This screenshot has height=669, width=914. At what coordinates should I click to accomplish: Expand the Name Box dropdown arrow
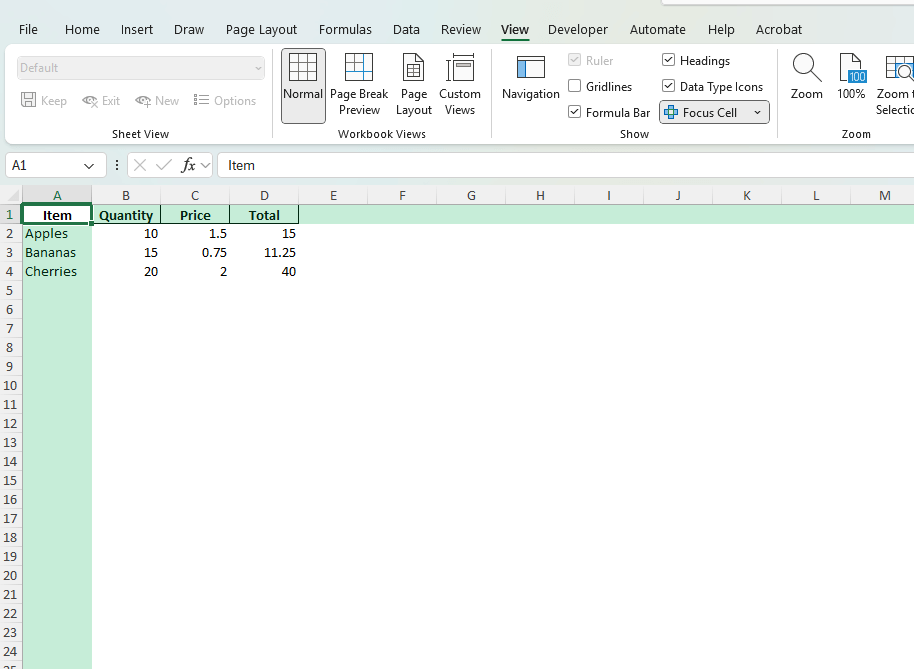(x=89, y=166)
